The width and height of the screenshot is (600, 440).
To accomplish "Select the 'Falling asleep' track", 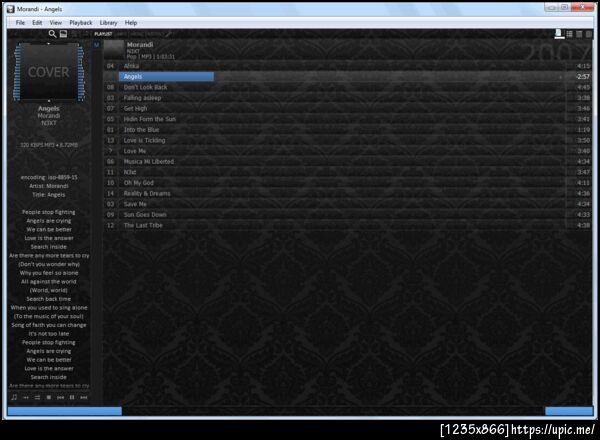I will (346, 98).
